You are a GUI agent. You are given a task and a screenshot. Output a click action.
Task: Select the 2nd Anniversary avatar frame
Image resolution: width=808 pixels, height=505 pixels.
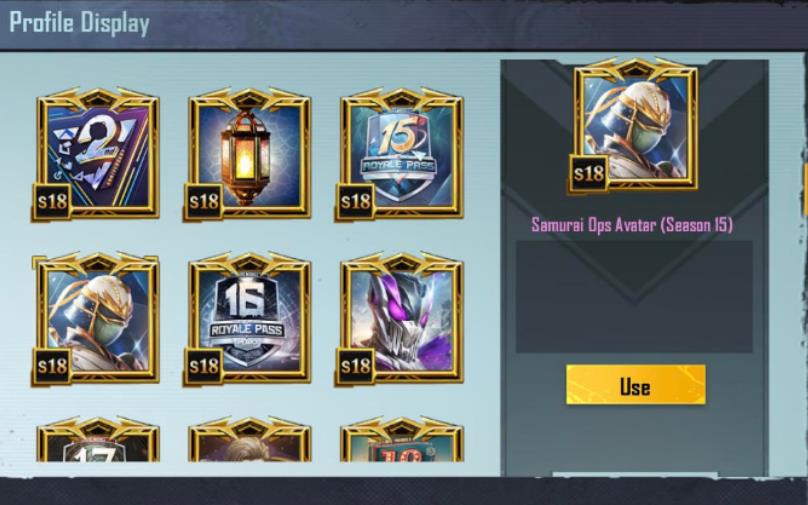[96, 154]
